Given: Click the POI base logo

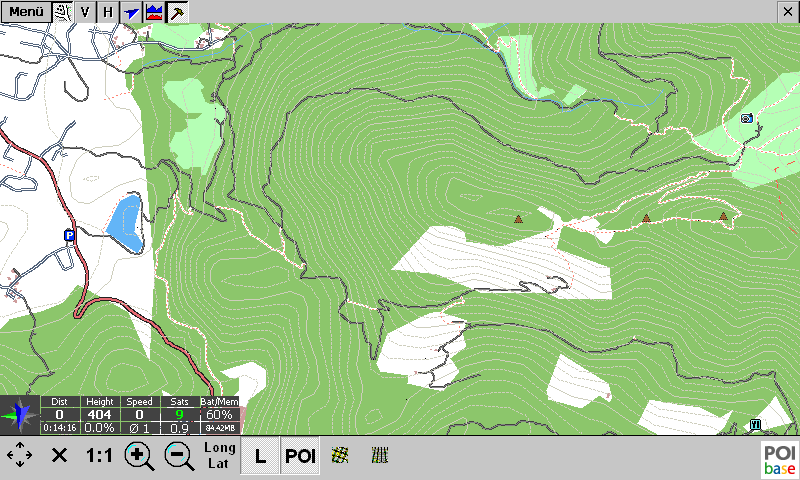Looking at the screenshot, I should click(779, 458).
